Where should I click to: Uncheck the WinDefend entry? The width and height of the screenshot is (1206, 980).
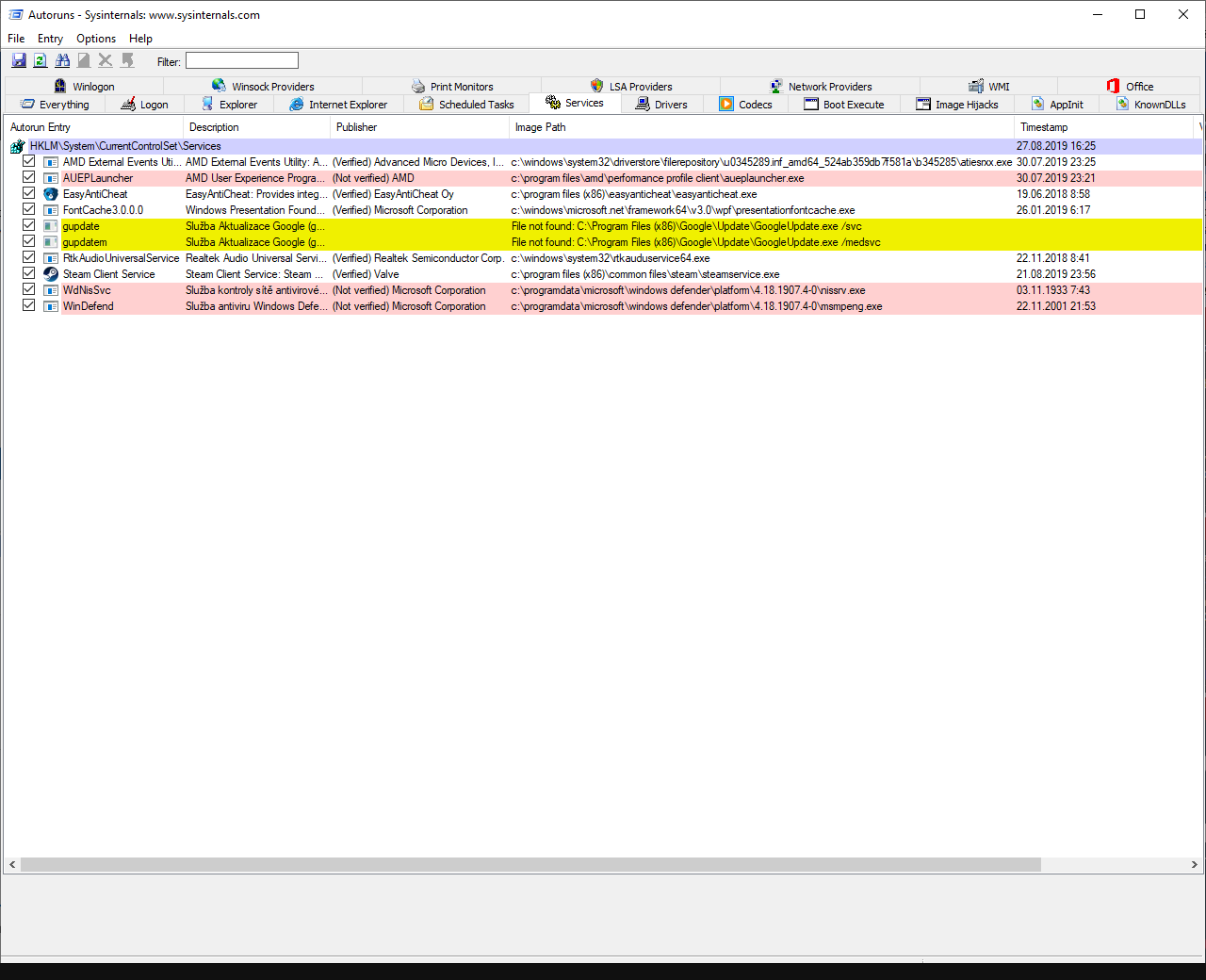coord(29,306)
